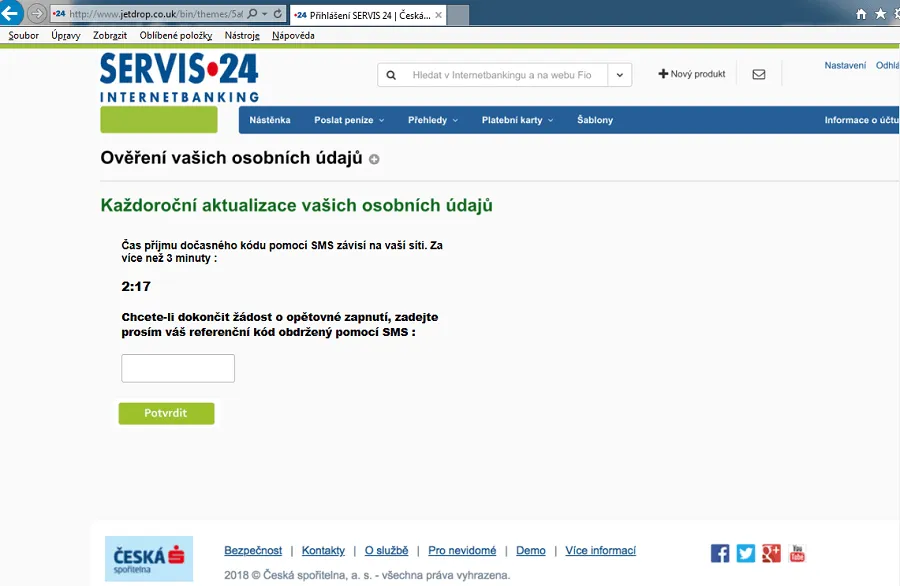The height and width of the screenshot is (586, 900).
Task: Close the Přihlášení SERVIS 24 tab
Action: pos(439,15)
